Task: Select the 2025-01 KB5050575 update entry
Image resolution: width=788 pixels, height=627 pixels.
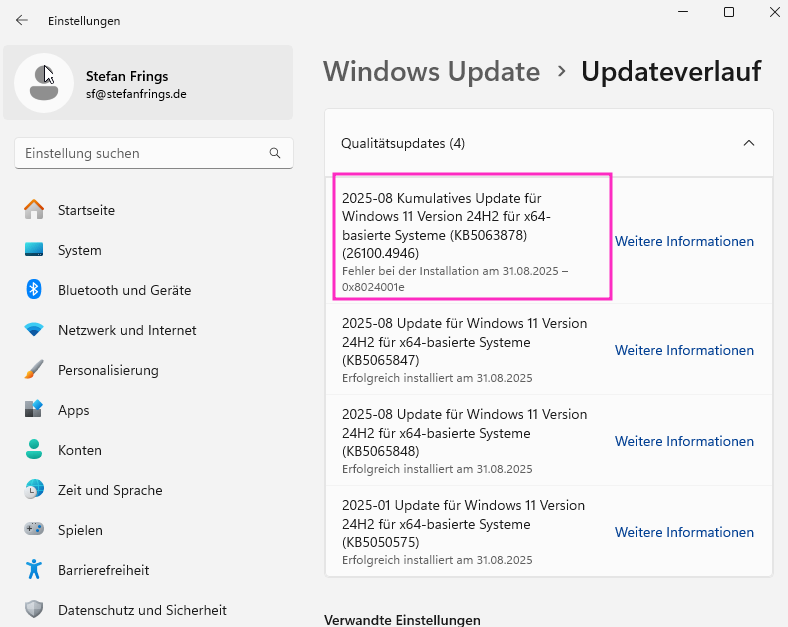Action: 549,531
